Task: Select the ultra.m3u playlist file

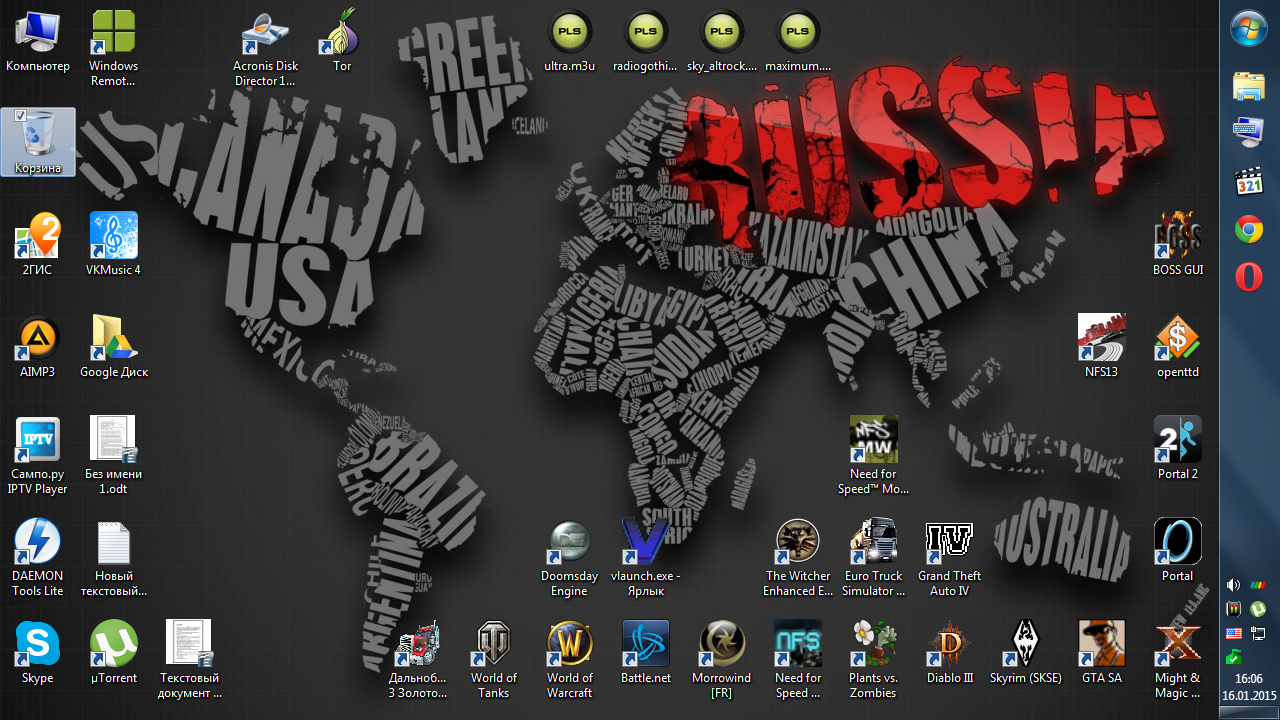Action: coord(569,42)
